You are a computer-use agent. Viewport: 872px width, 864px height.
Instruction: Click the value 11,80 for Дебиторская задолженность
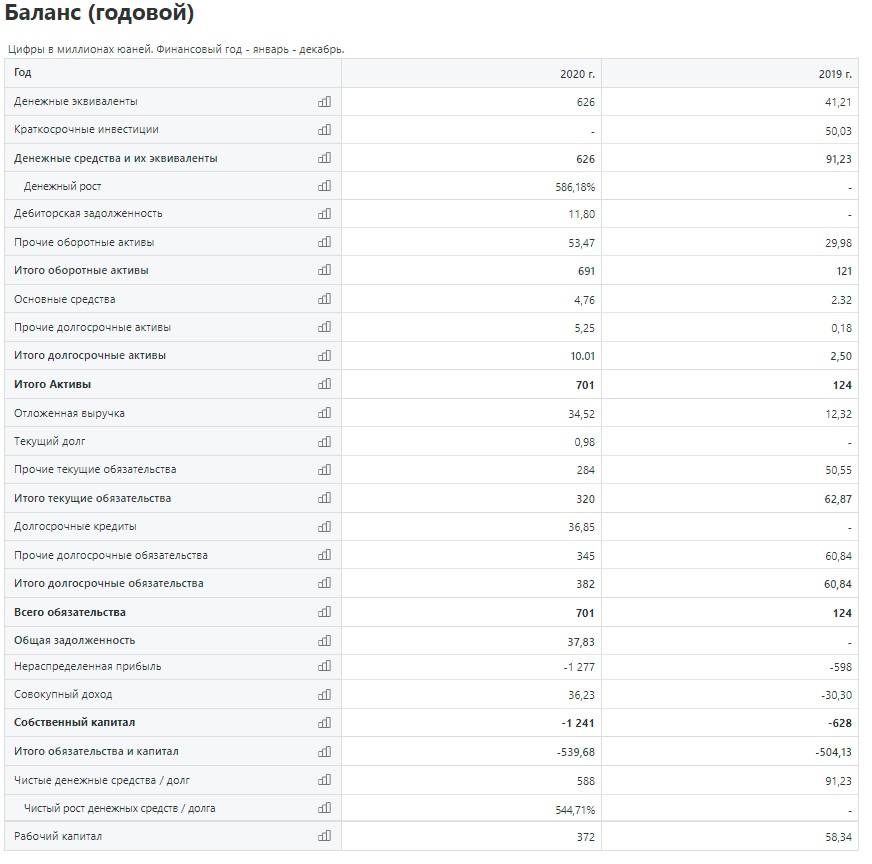click(582, 214)
